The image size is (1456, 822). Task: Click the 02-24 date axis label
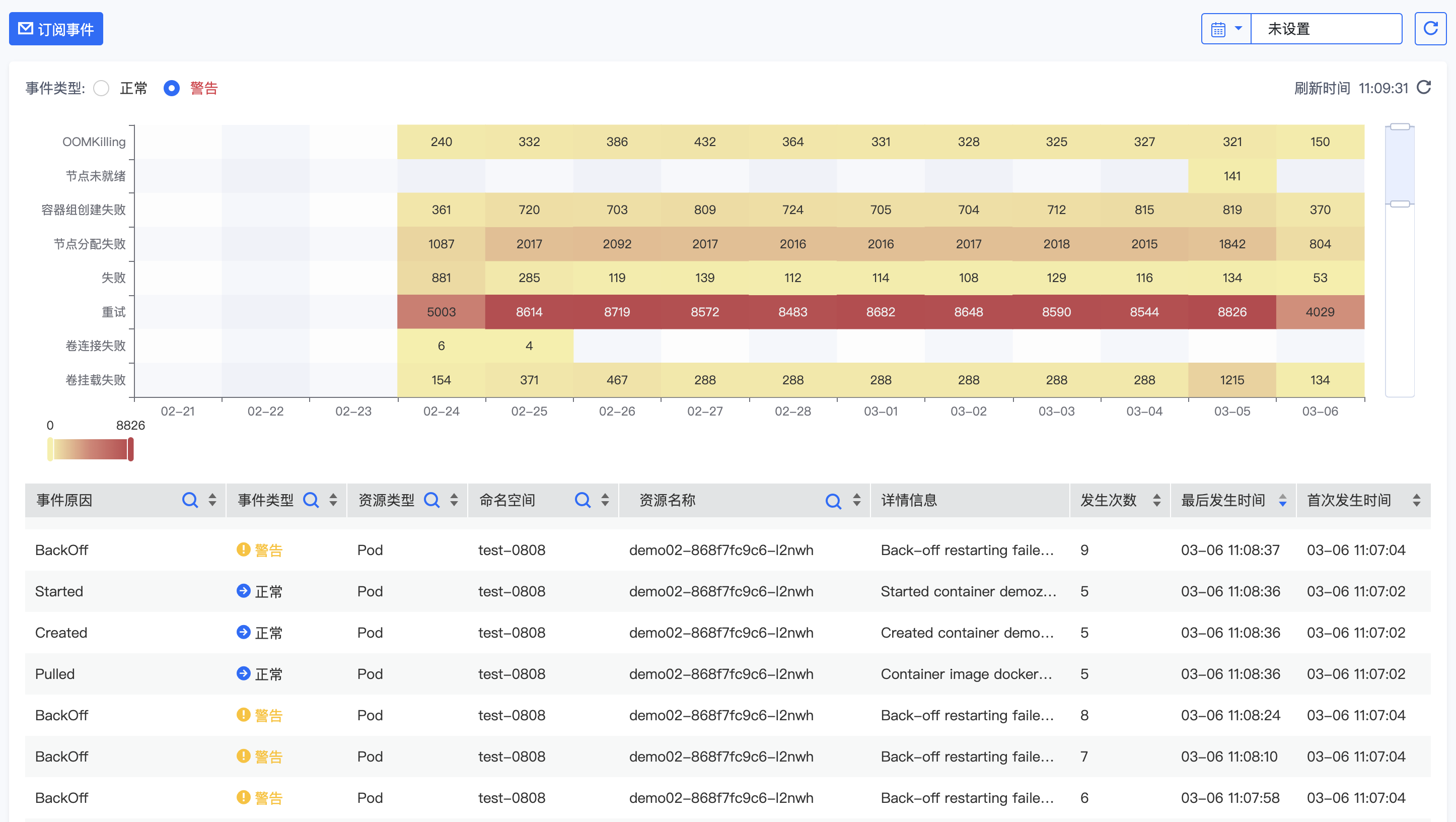pos(442,411)
